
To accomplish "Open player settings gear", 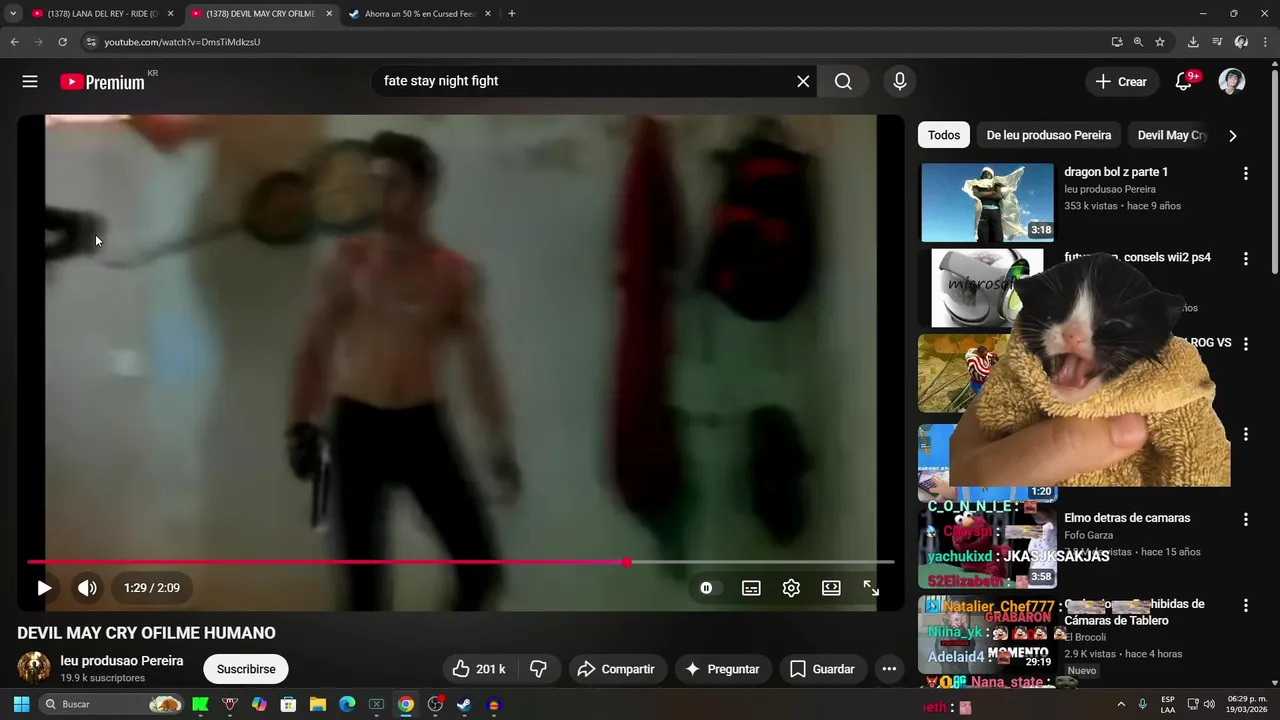I will 791,588.
